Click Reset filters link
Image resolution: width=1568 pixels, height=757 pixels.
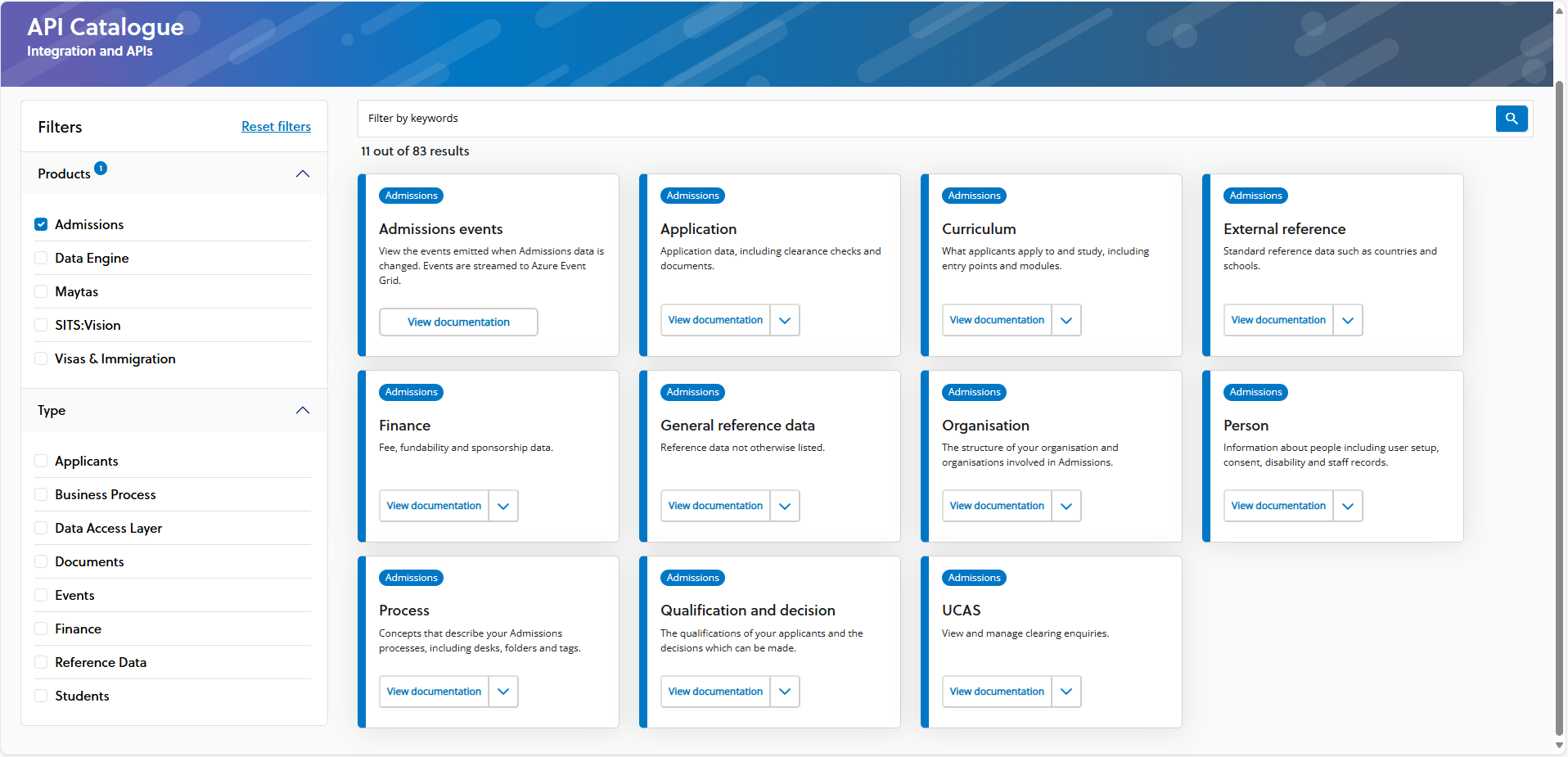click(x=276, y=126)
